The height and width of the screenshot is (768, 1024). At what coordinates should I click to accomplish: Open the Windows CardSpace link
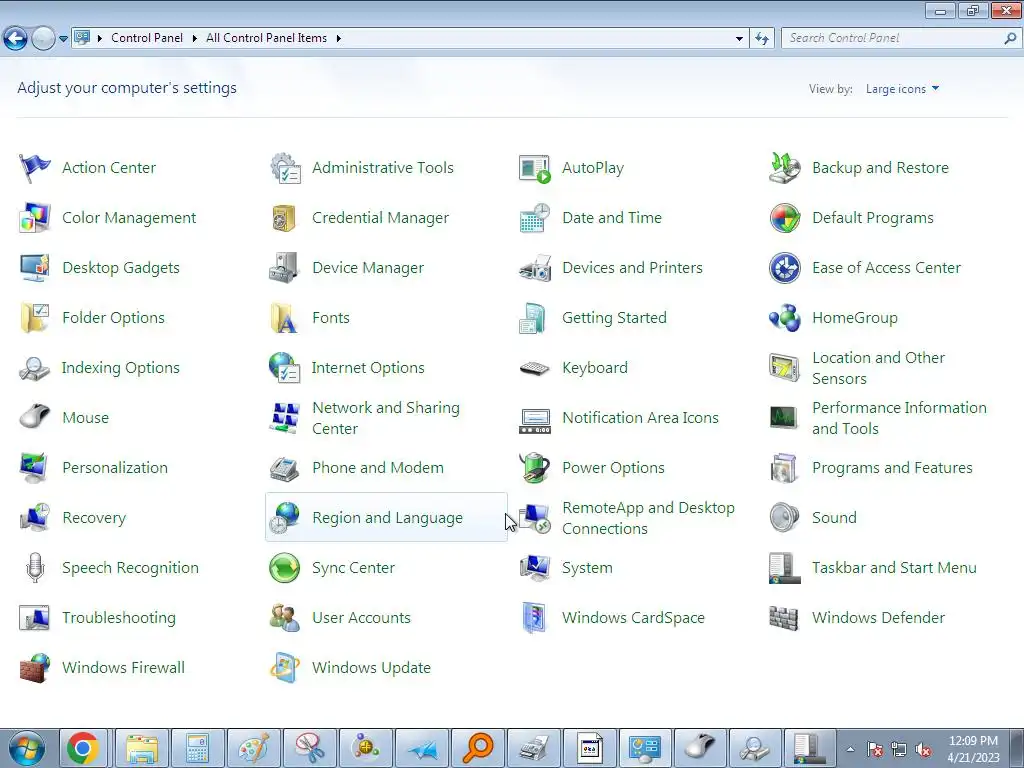633,618
